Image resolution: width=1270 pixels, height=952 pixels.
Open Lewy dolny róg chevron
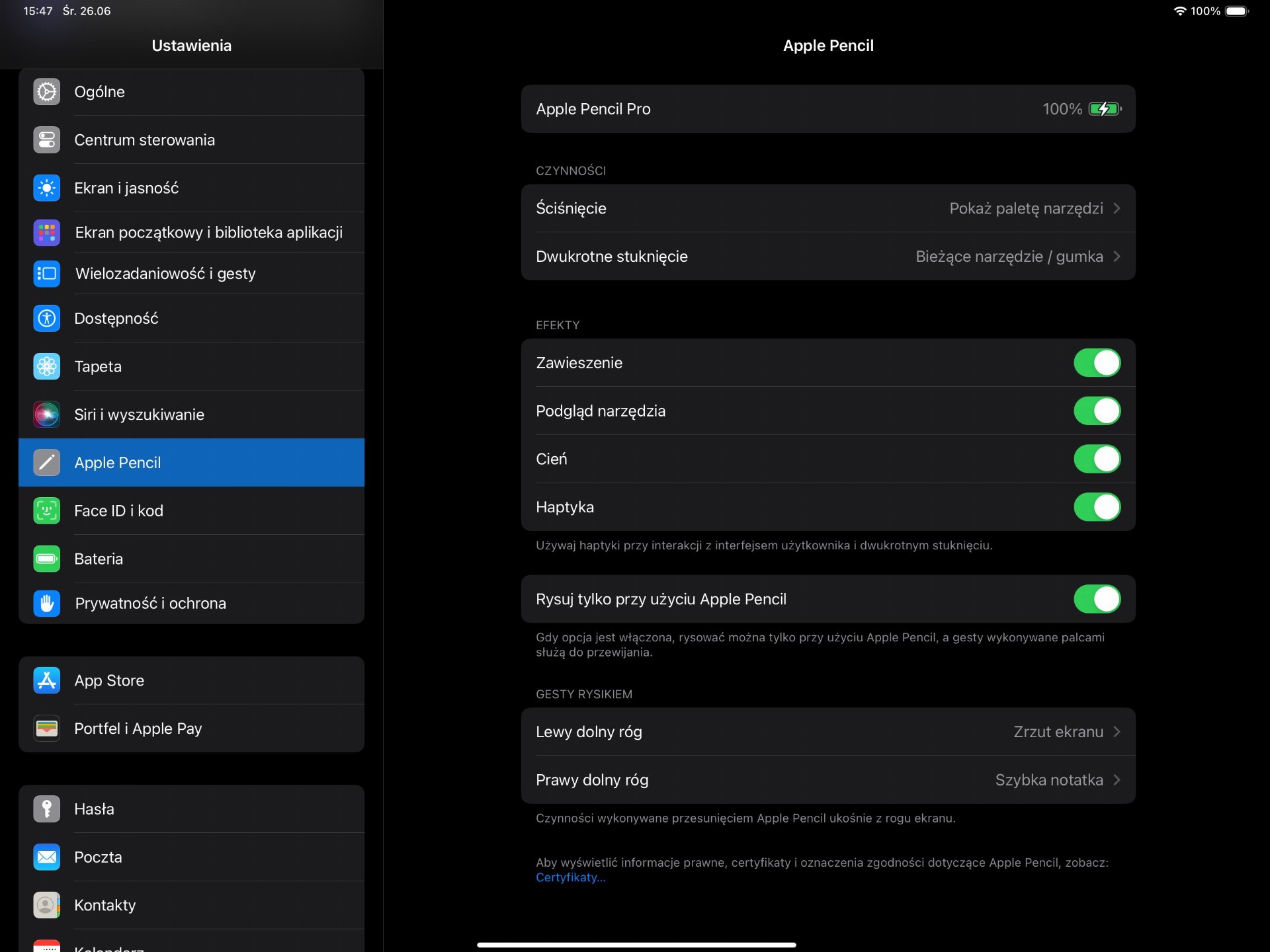click(x=1117, y=732)
